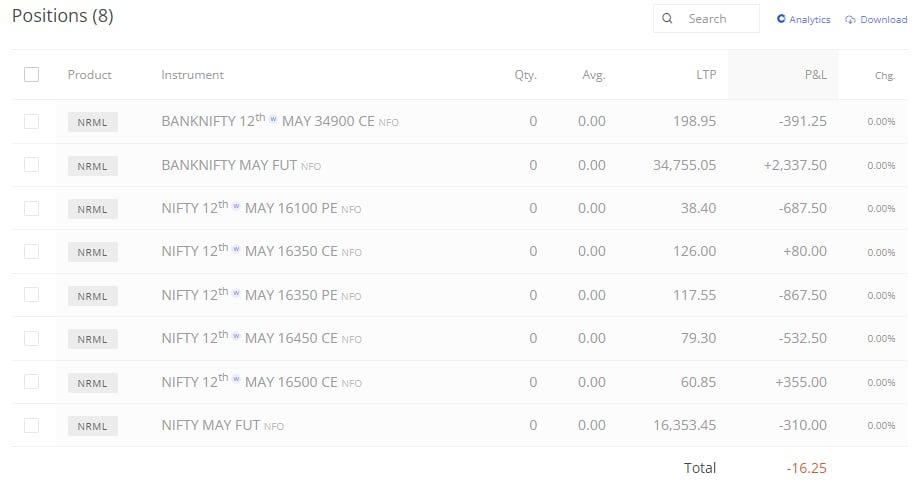Click the search magnifier icon

pos(667,19)
